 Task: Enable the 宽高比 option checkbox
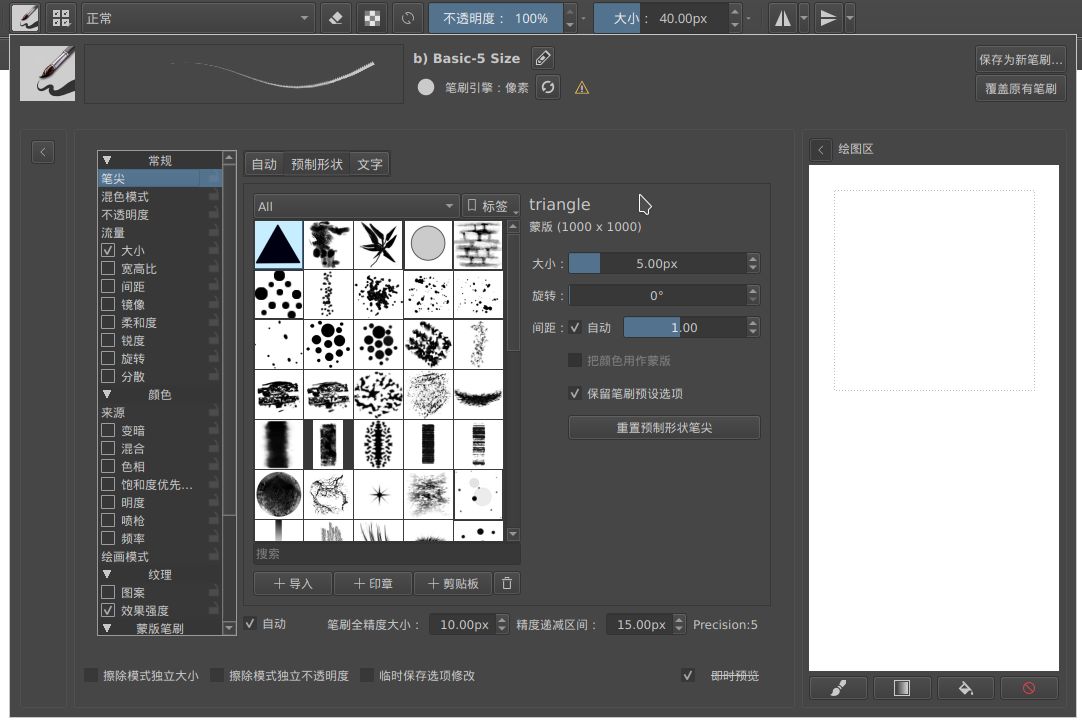108,269
